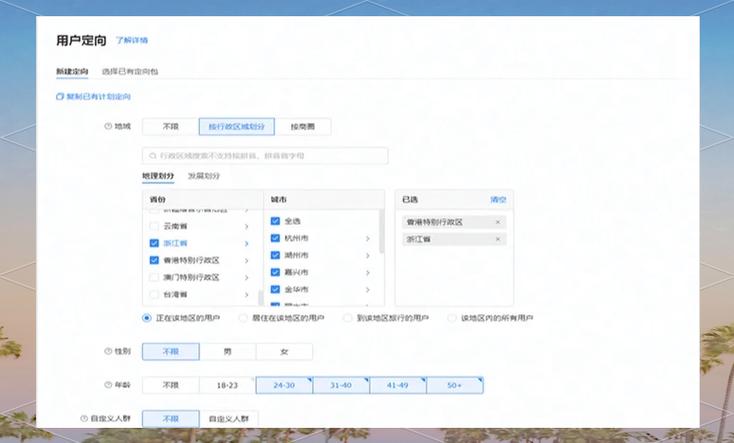Tick the 台湾省 checkbox

point(154,295)
